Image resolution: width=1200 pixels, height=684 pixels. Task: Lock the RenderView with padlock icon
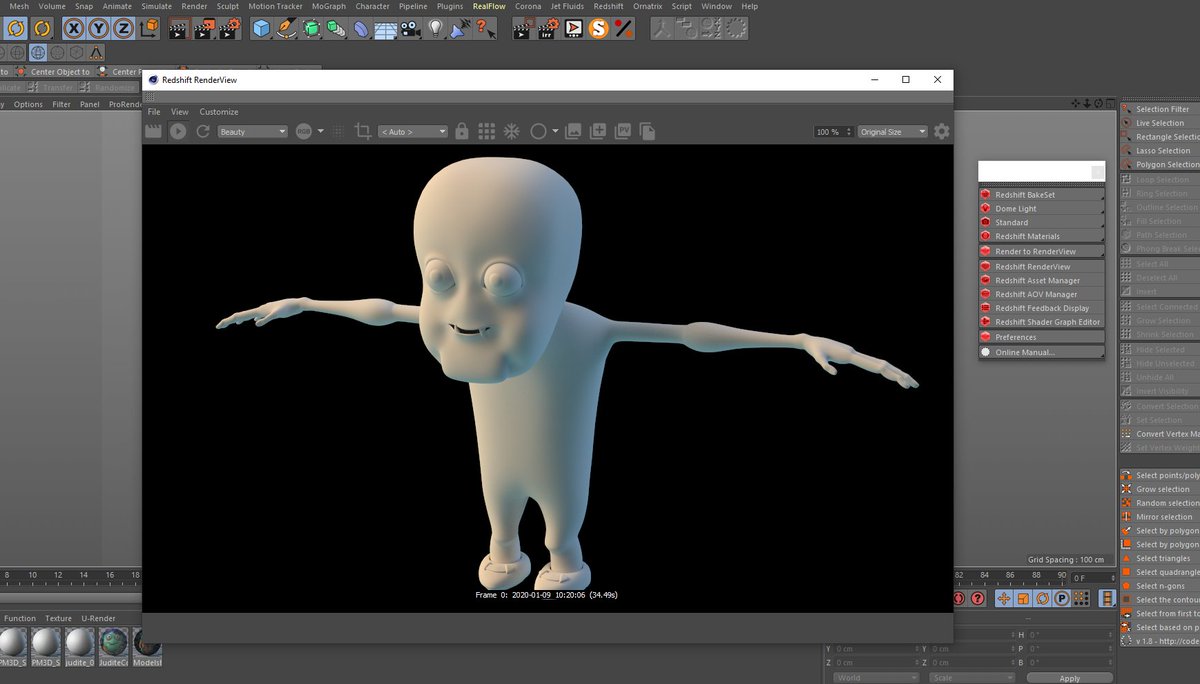click(462, 131)
